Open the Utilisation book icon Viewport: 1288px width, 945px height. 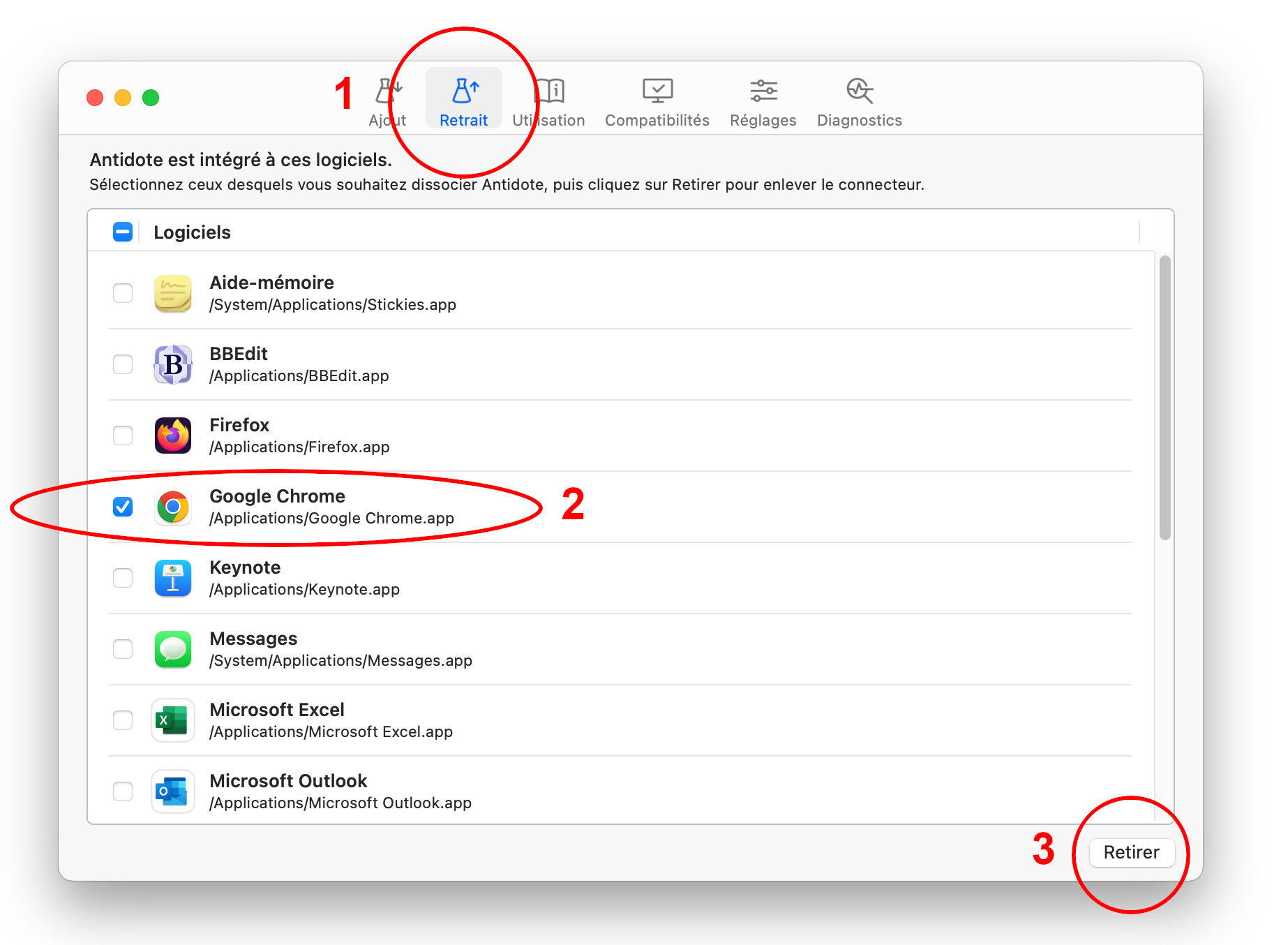coord(550,91)
